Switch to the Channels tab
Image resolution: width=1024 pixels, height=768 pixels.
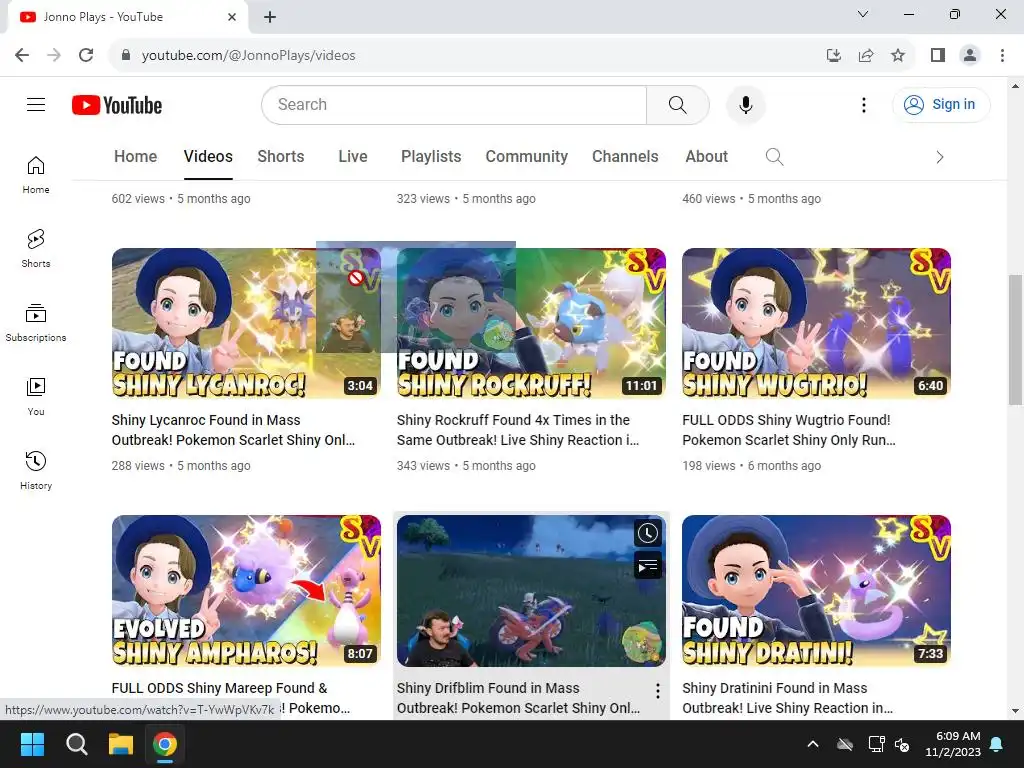pos(625,157)
